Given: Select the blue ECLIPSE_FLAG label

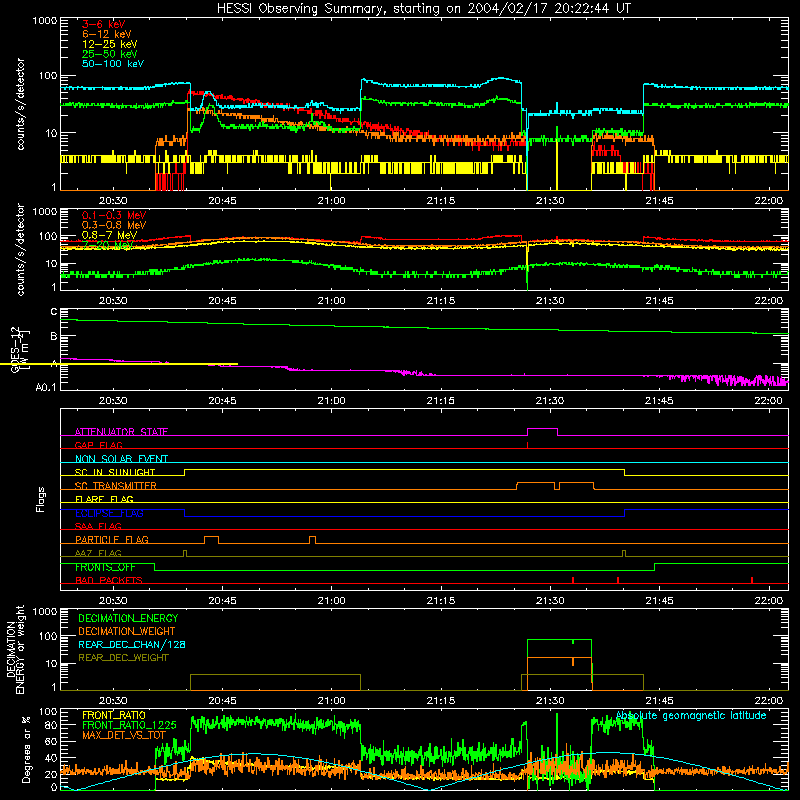Looking at the screenshot, I should coord(109,513).
